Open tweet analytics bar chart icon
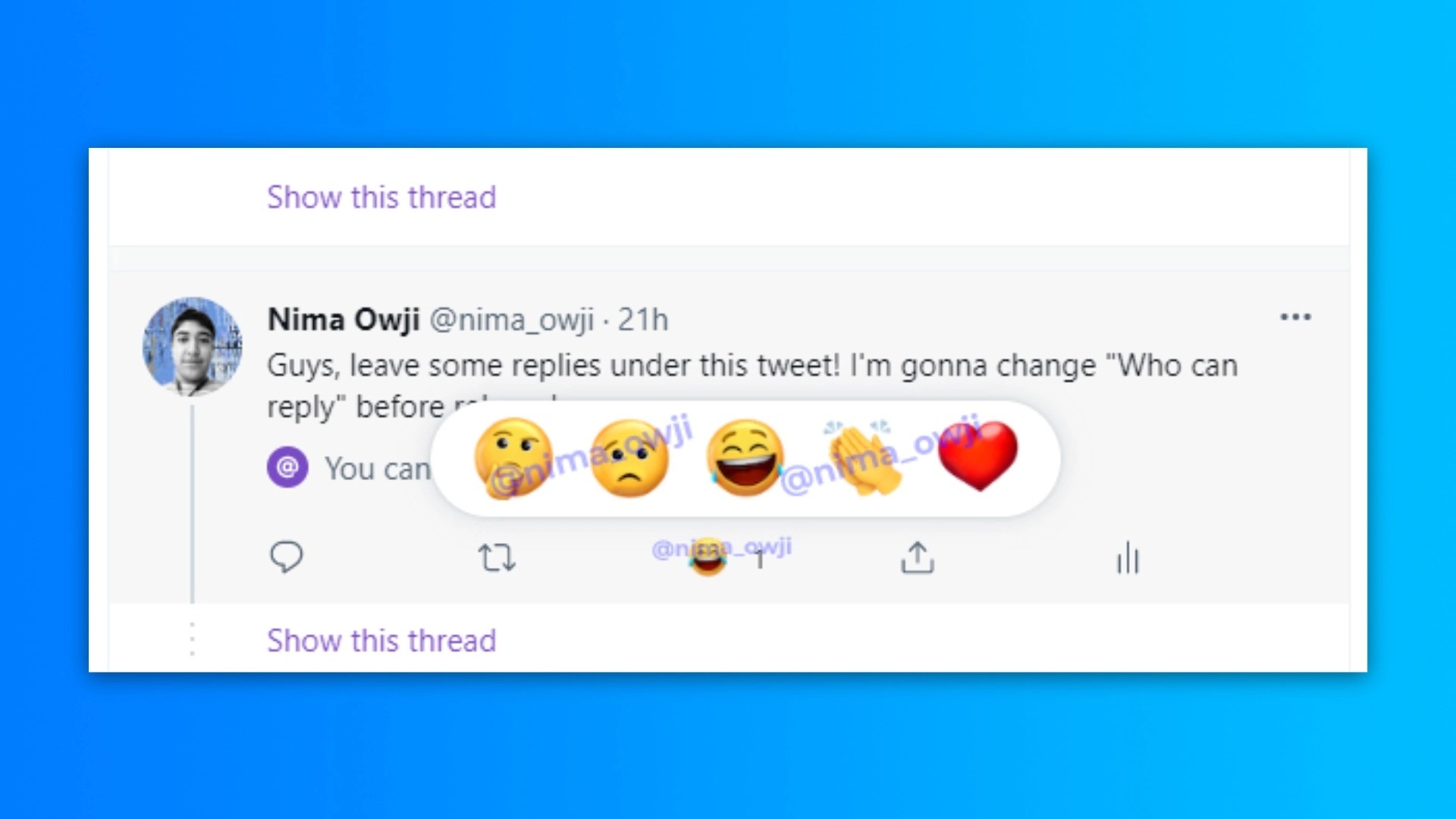Viewport: 1456px width, 819px height. click(x=1128, y=558)
